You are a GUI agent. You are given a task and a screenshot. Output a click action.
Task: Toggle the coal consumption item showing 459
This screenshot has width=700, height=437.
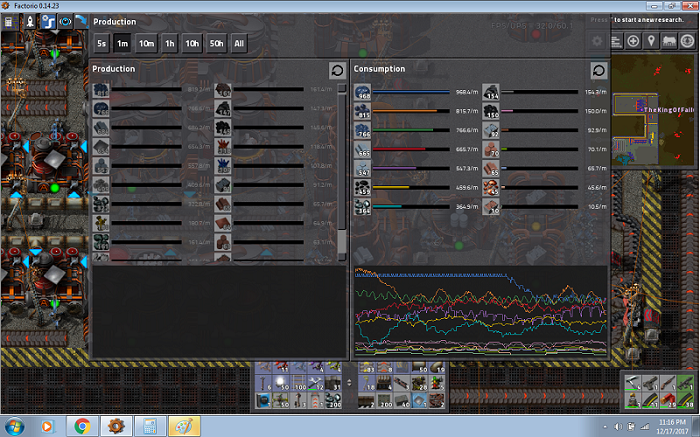tap(362, 187)
